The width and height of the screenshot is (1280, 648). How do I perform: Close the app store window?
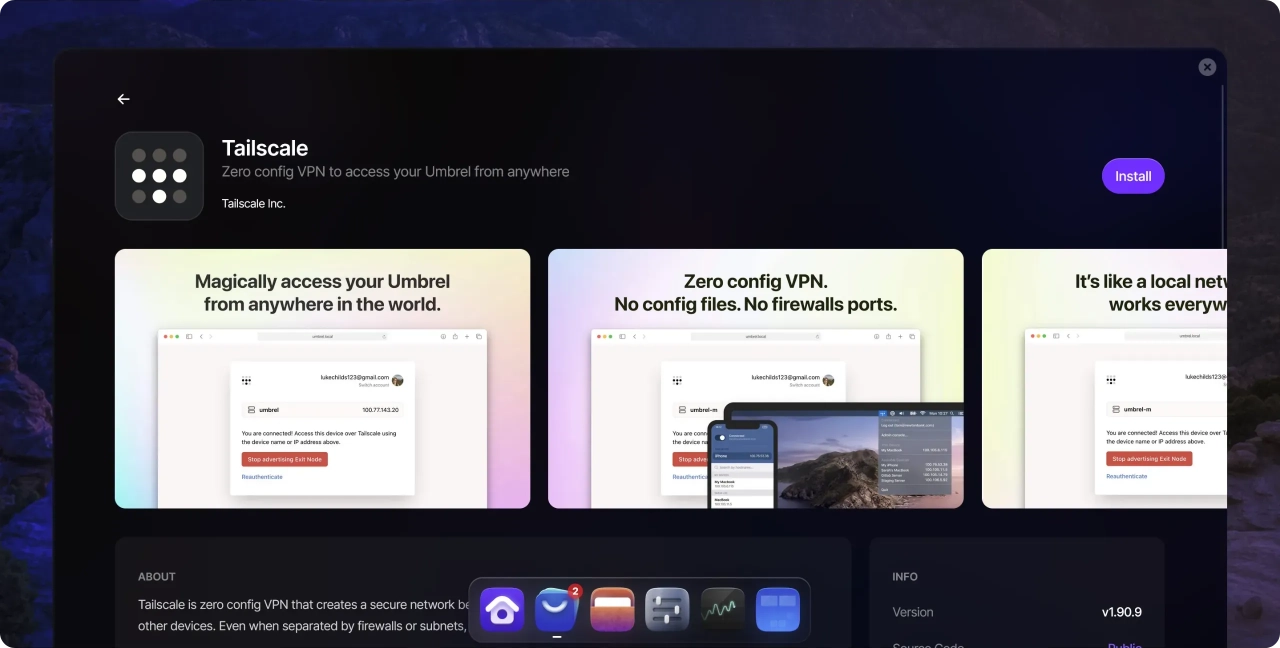coord(1207,67)
